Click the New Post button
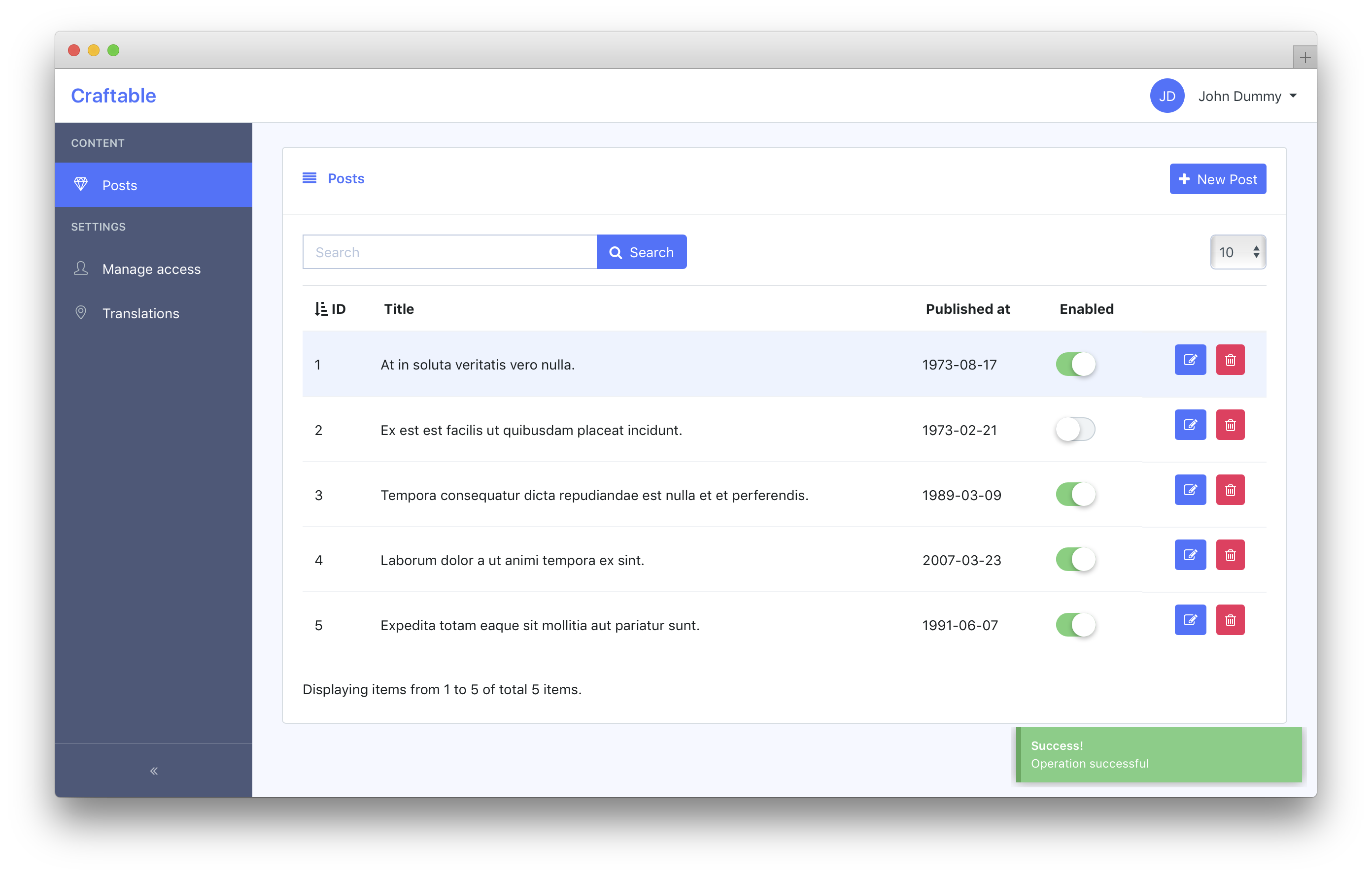 [1218, 178]
